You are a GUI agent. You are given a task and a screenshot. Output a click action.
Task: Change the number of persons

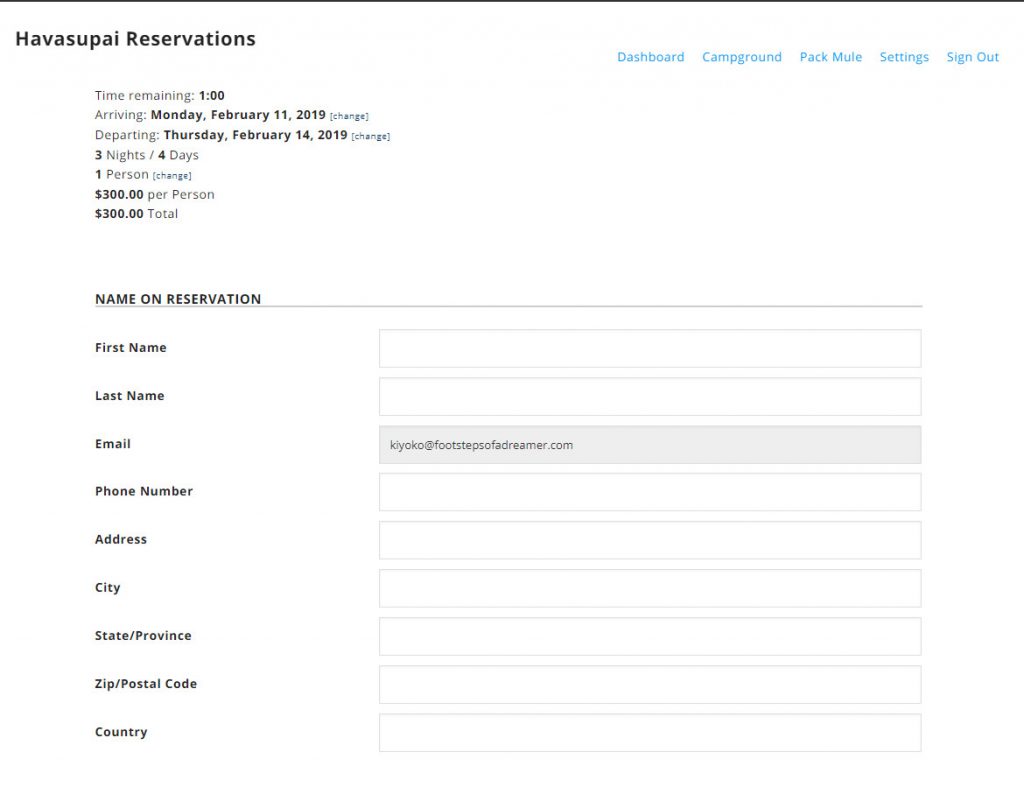pos(172,176)
